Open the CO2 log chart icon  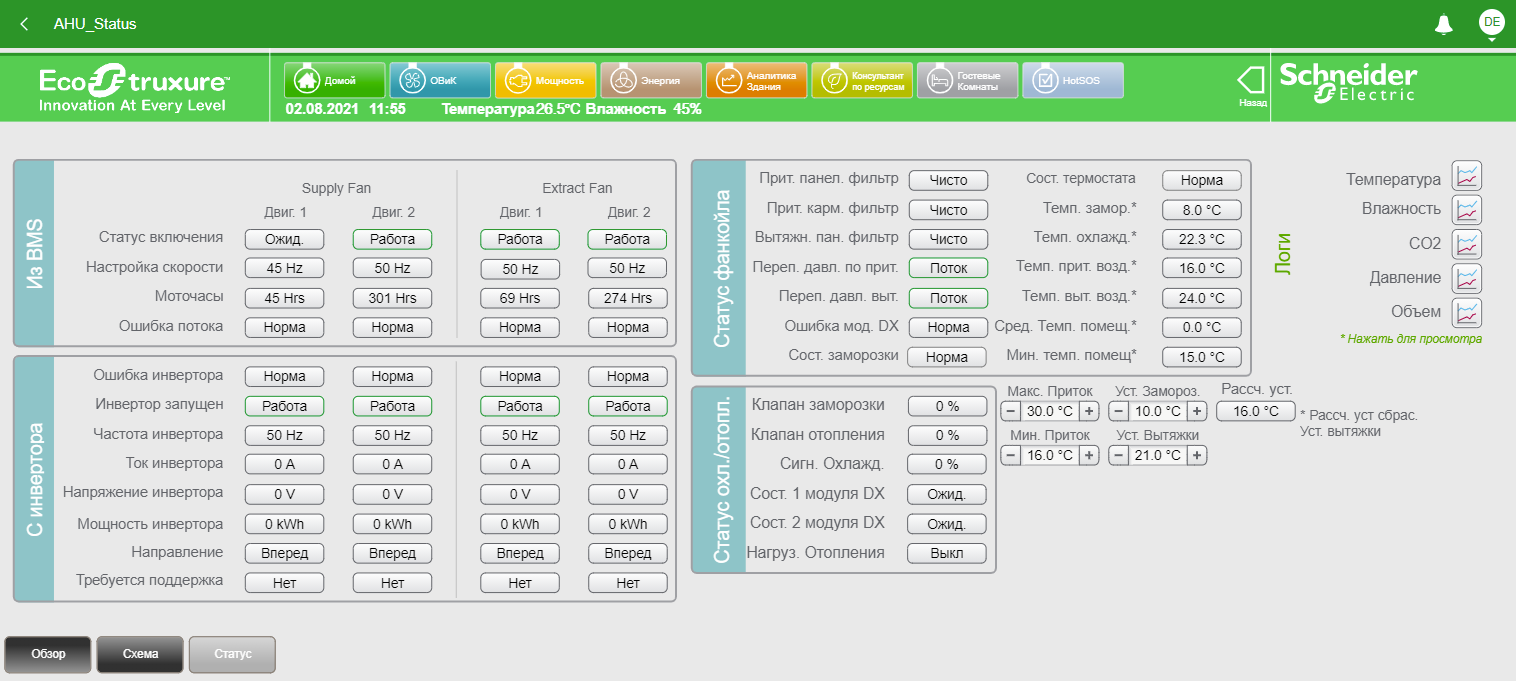coord(1466,244)
